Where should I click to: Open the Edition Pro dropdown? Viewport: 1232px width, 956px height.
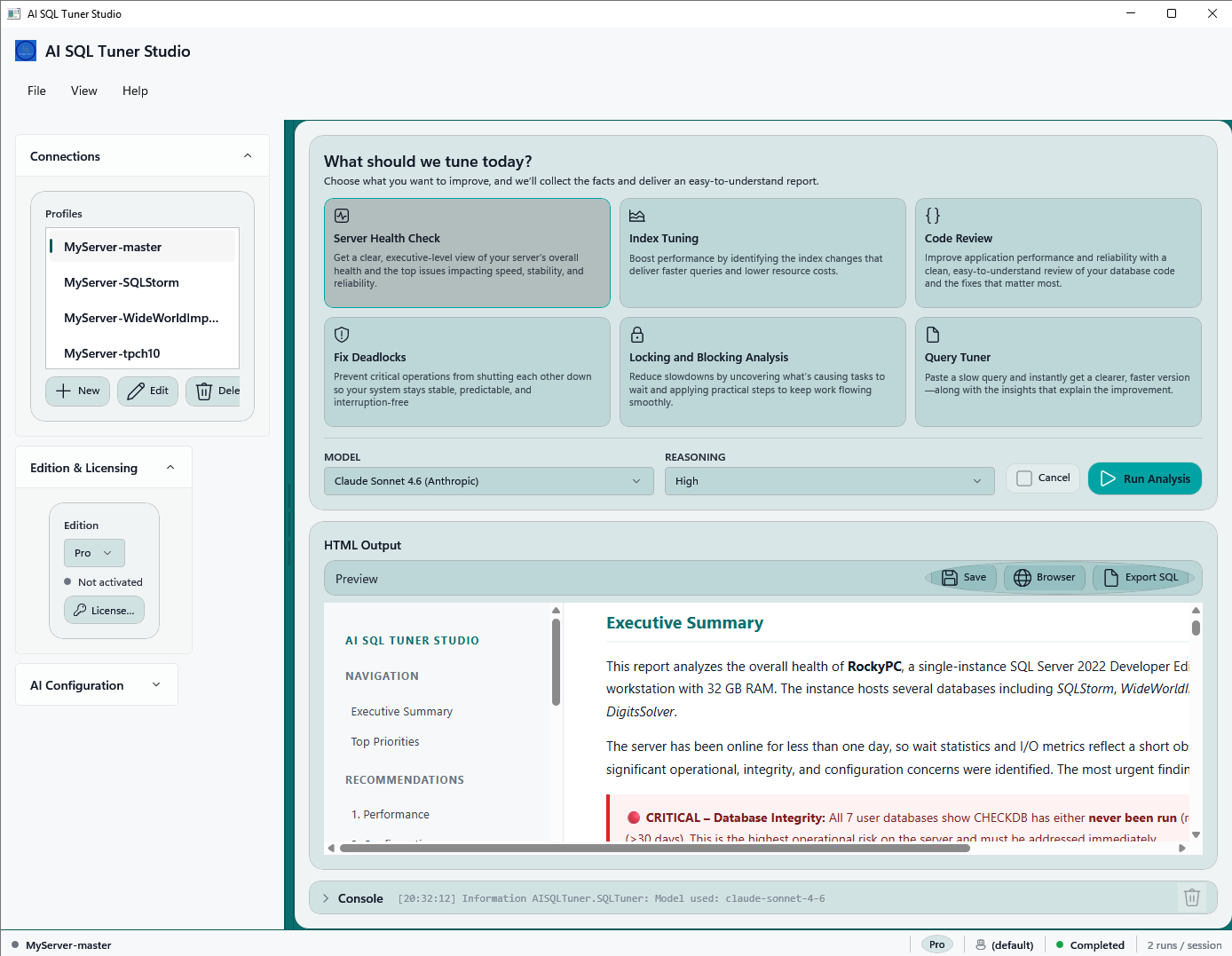[94, 553]
